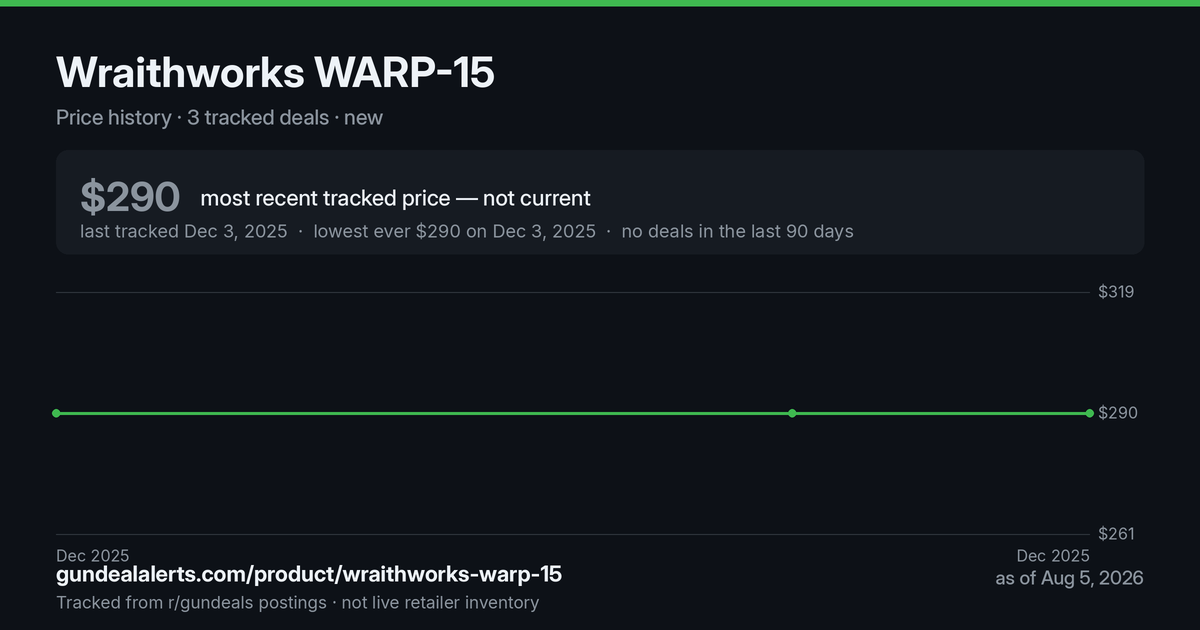Click the 'Price history · 3 tracked deals' subtitle

pyautogui.click(x=192, y=118)
